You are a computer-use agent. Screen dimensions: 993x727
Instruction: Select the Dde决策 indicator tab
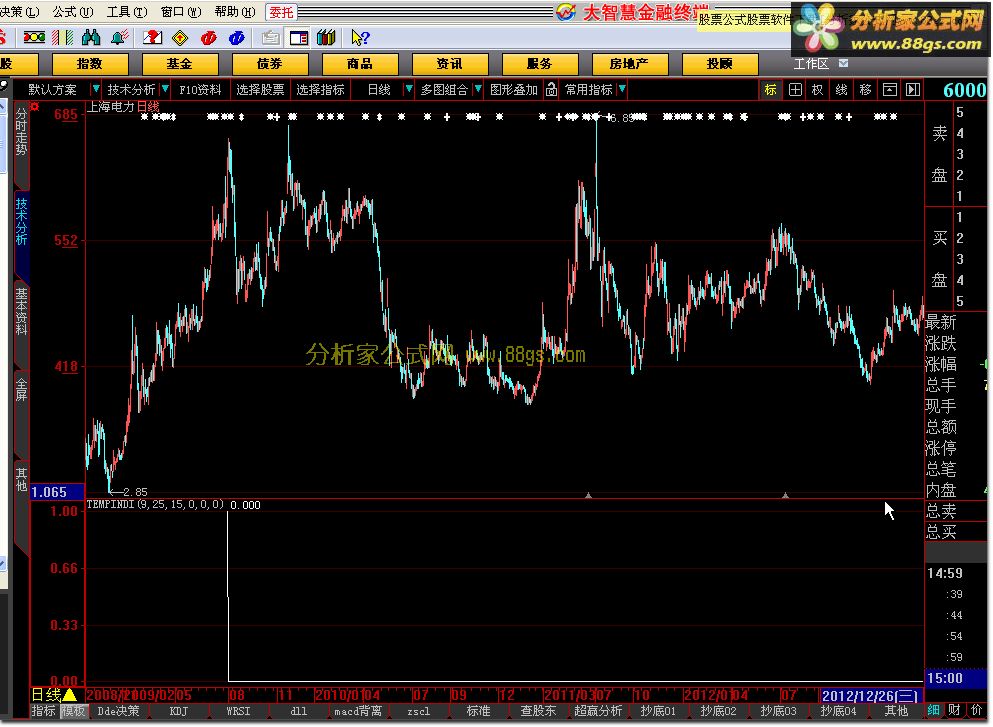coord(118,711)
